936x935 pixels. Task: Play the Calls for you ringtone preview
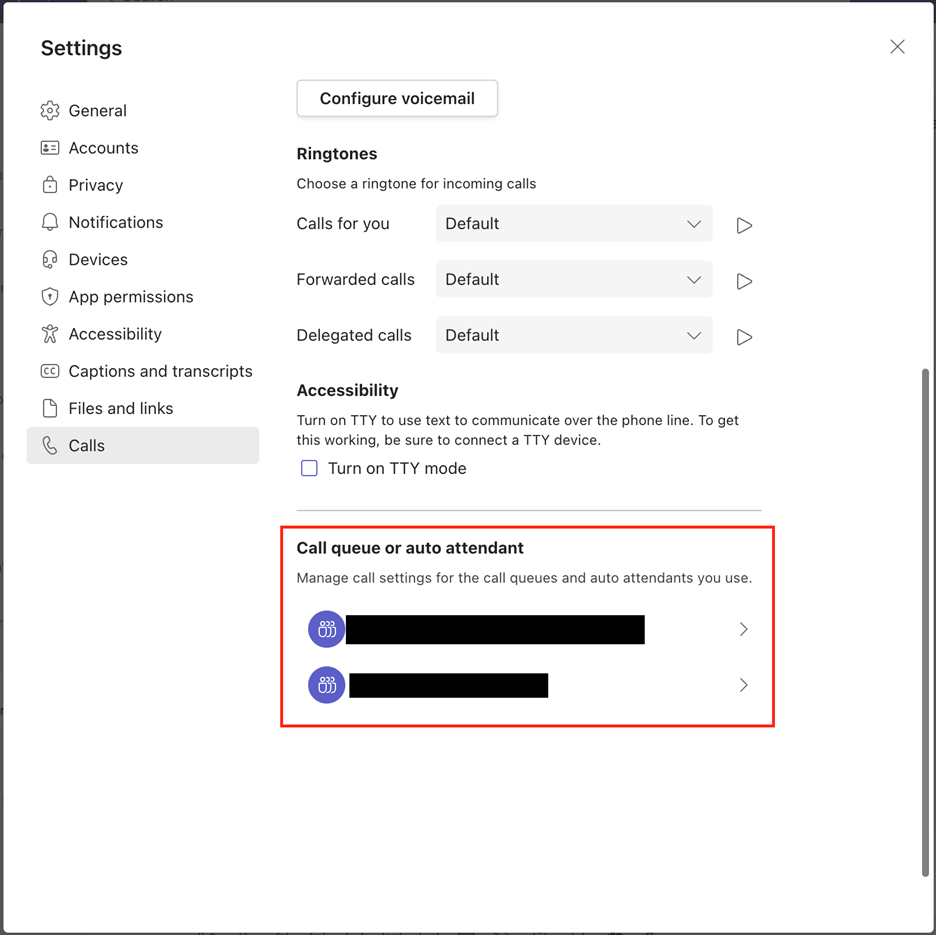pyautogui.click(x=744, y=225)
